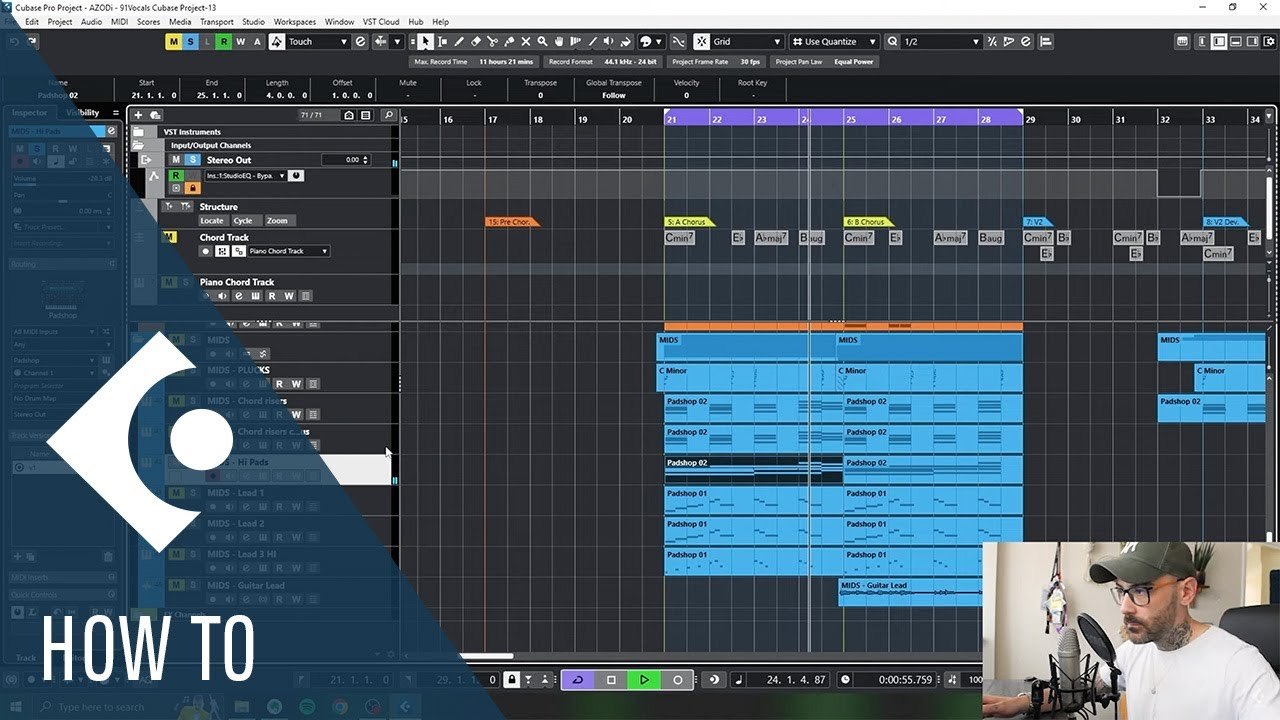Collapse the Input/Output Channels folder
1280x720 pixels.
point(139,145)
